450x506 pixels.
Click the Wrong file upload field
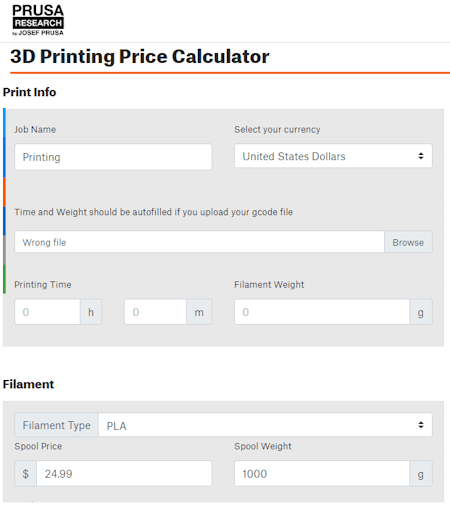[199, 242]
